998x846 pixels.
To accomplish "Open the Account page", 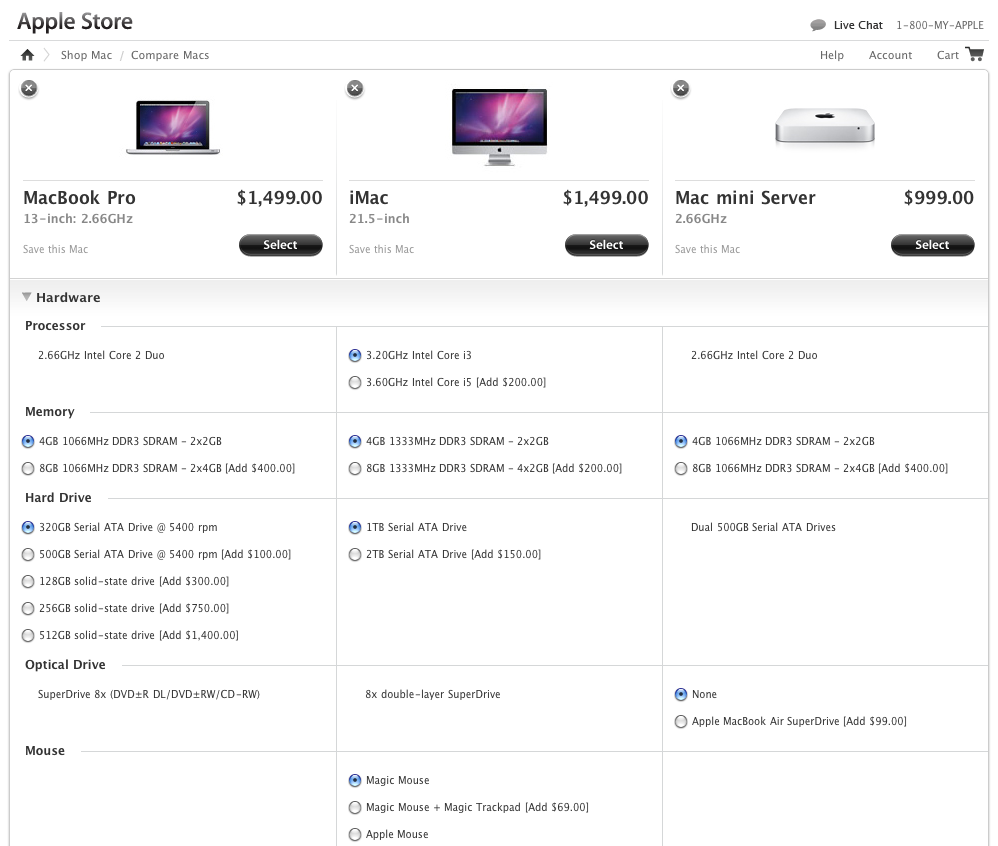I will (890, 55).
